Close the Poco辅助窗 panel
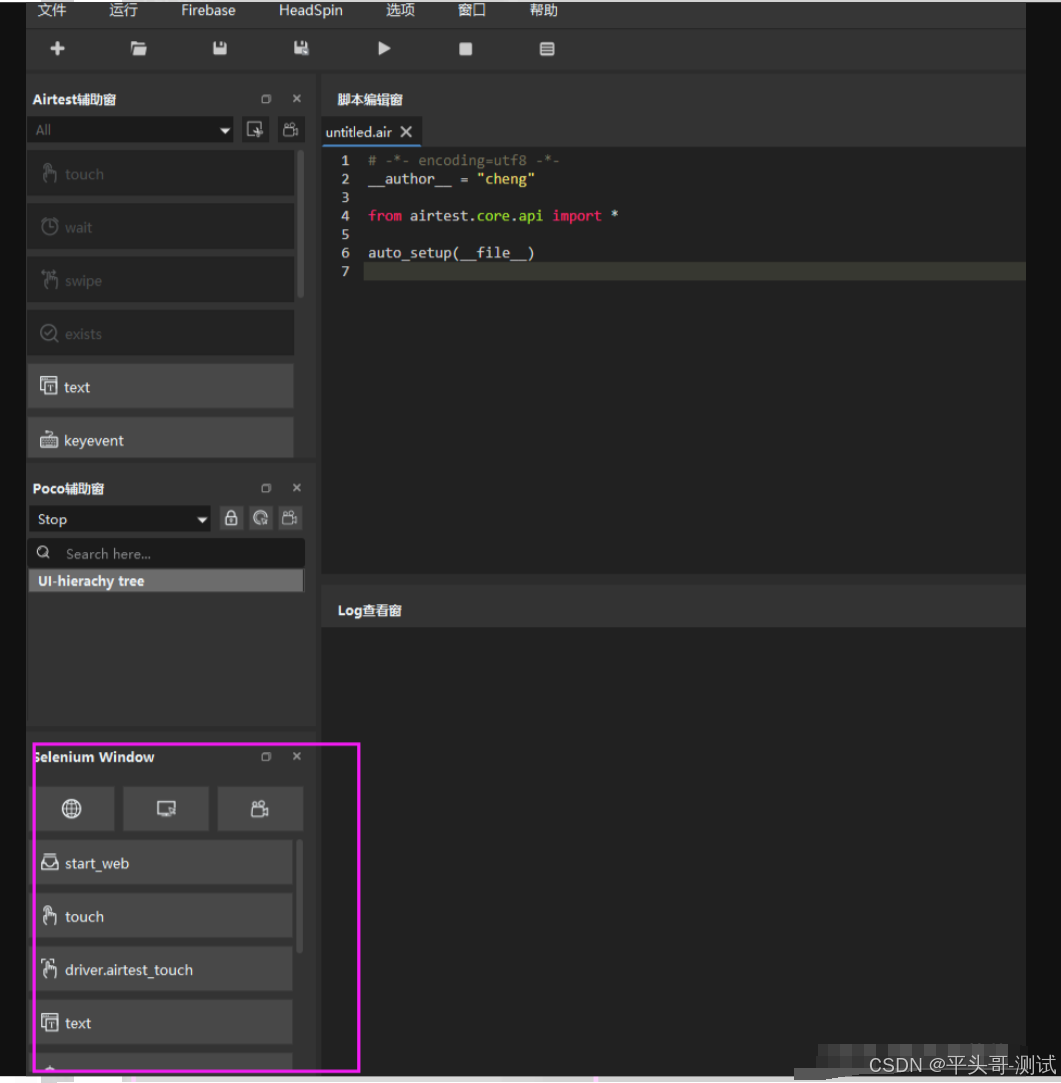Screen dimensions: 1061x1083 click(297, 488)
